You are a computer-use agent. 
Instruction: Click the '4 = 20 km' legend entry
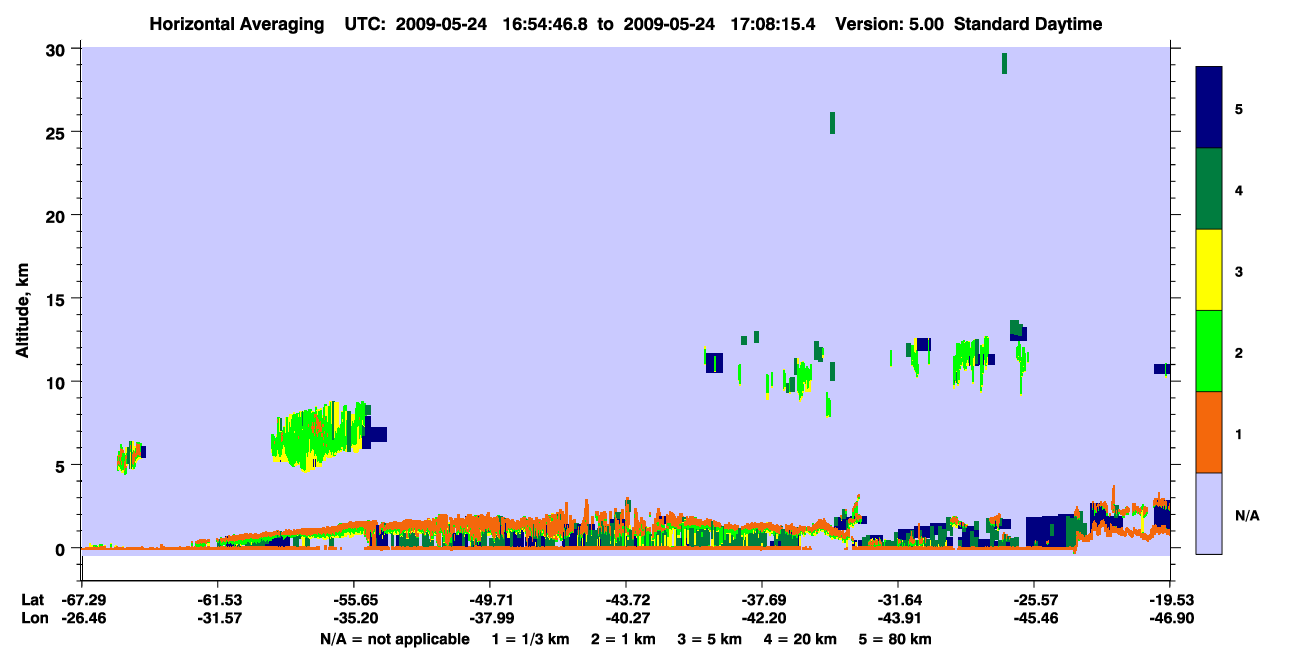click(798, 639)
